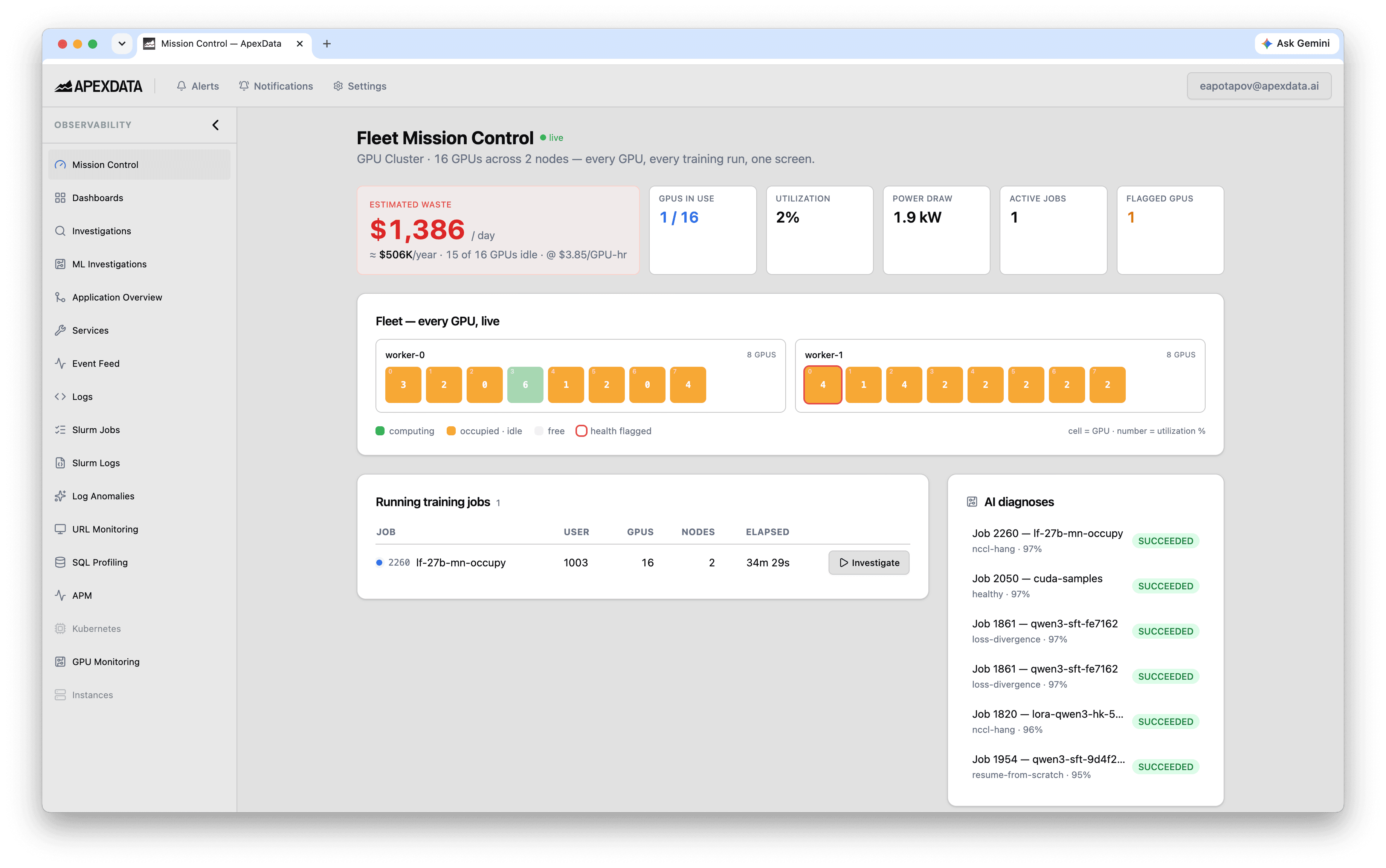Open Dashboards from the sidebar
This screenshot has width=1386, height=868.
click(139, 197)
